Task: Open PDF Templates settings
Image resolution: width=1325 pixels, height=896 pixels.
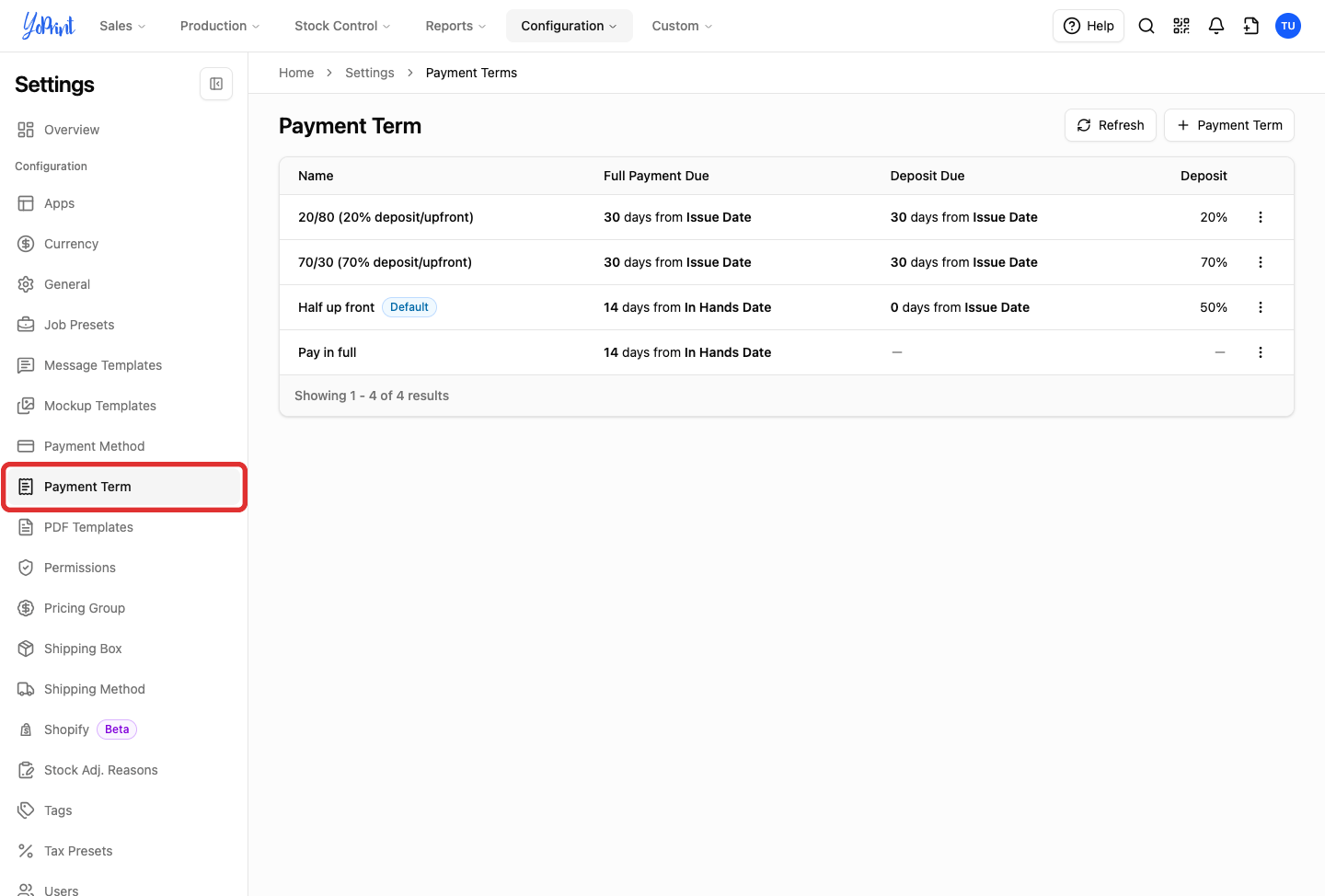Action: click(124, 527)
